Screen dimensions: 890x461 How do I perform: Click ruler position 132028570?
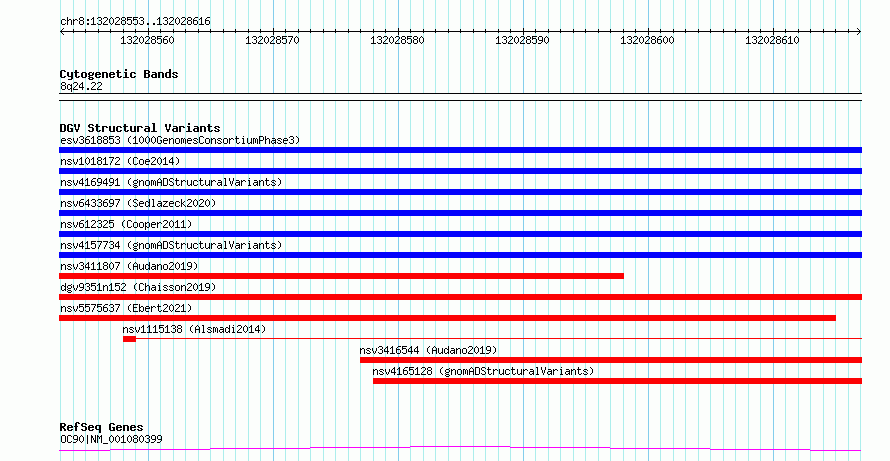[272, 40]
